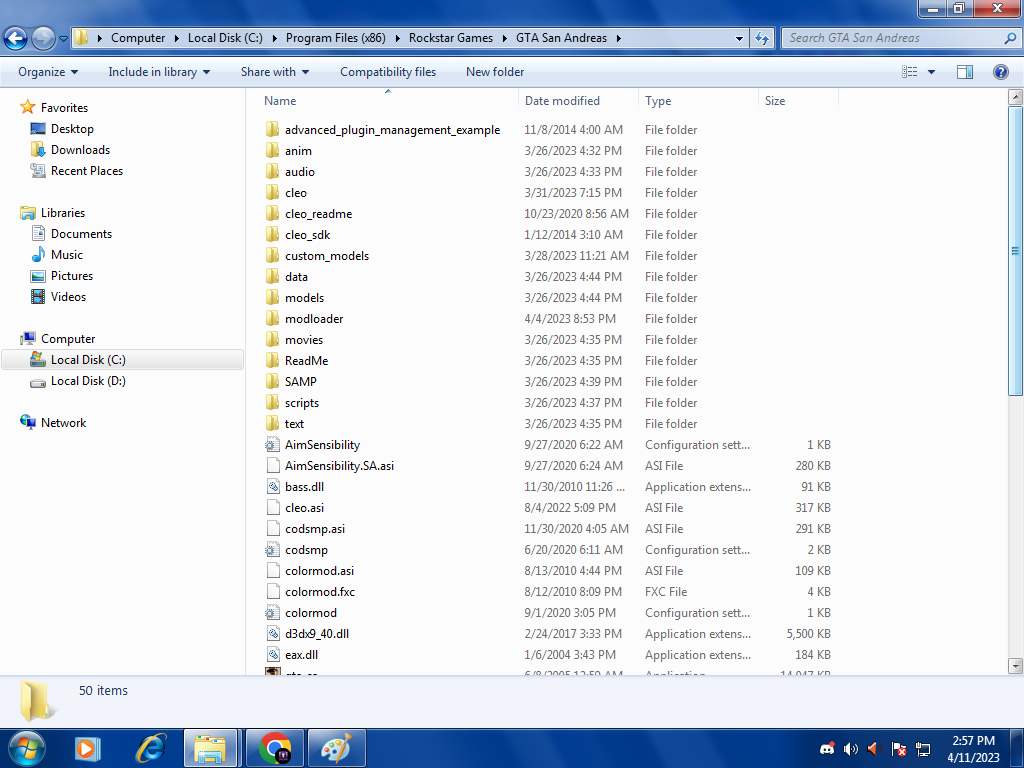Expand the arrow after GTA San Andreas breadcrumb
Image resolution: width=1024 pixels, height=768 pixels.
[x=618, y=38]
